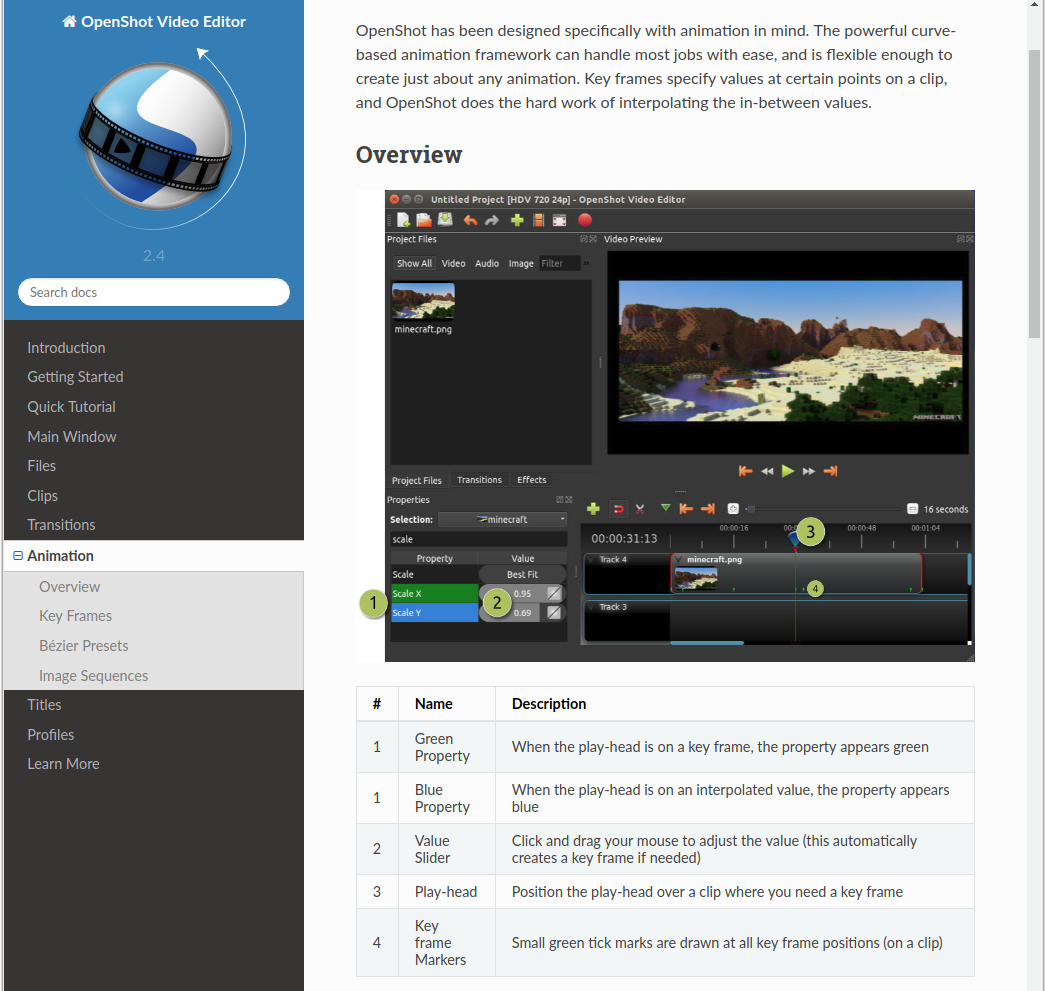The width and height of the screenshot is (1045, 991).
Task: Enable the Video filter in Project Files
Action: click(453, 262)
